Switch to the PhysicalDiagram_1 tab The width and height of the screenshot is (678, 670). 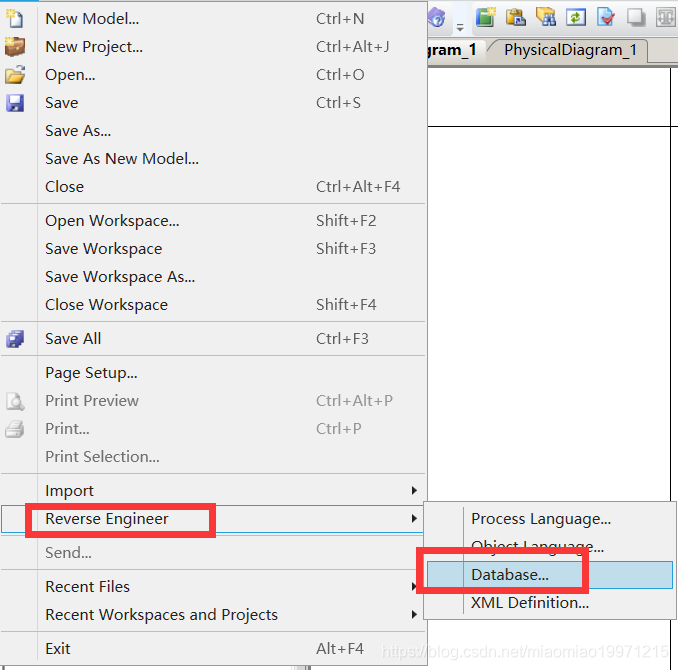pos(570,50)
